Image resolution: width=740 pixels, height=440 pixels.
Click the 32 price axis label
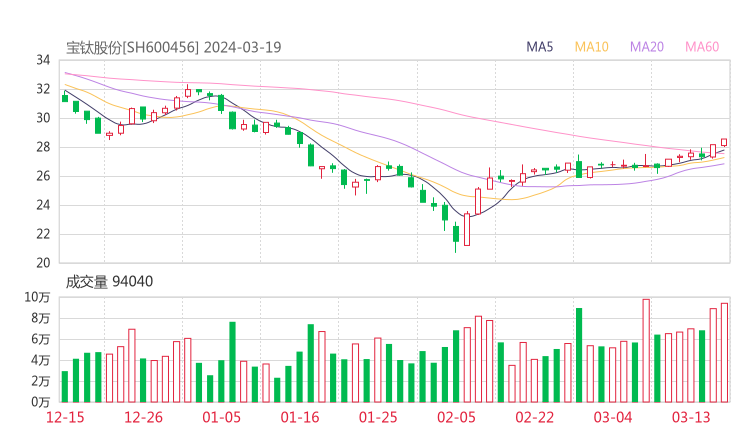[x=43, y=89]
